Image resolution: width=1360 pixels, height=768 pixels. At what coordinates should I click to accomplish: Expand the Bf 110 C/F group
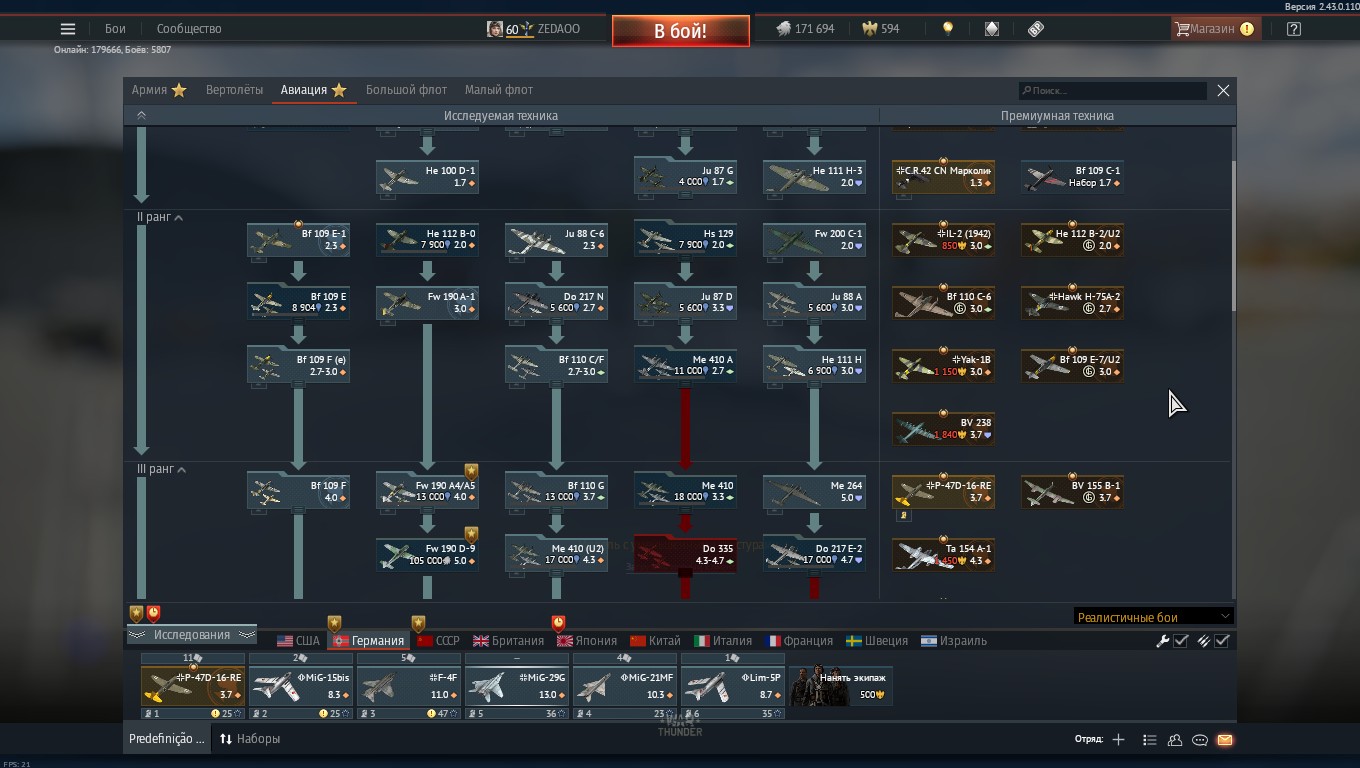556,366
